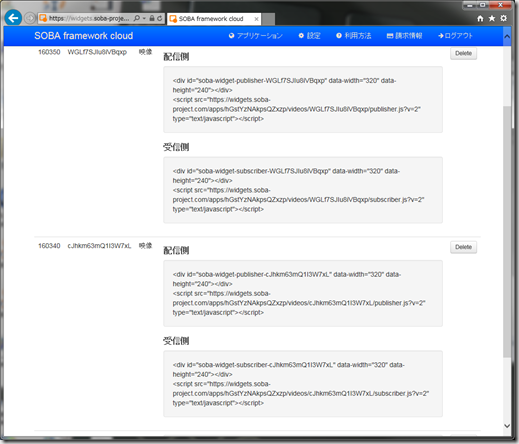
Task: Expand the address bar dropdown arrow
Action: 144,18
